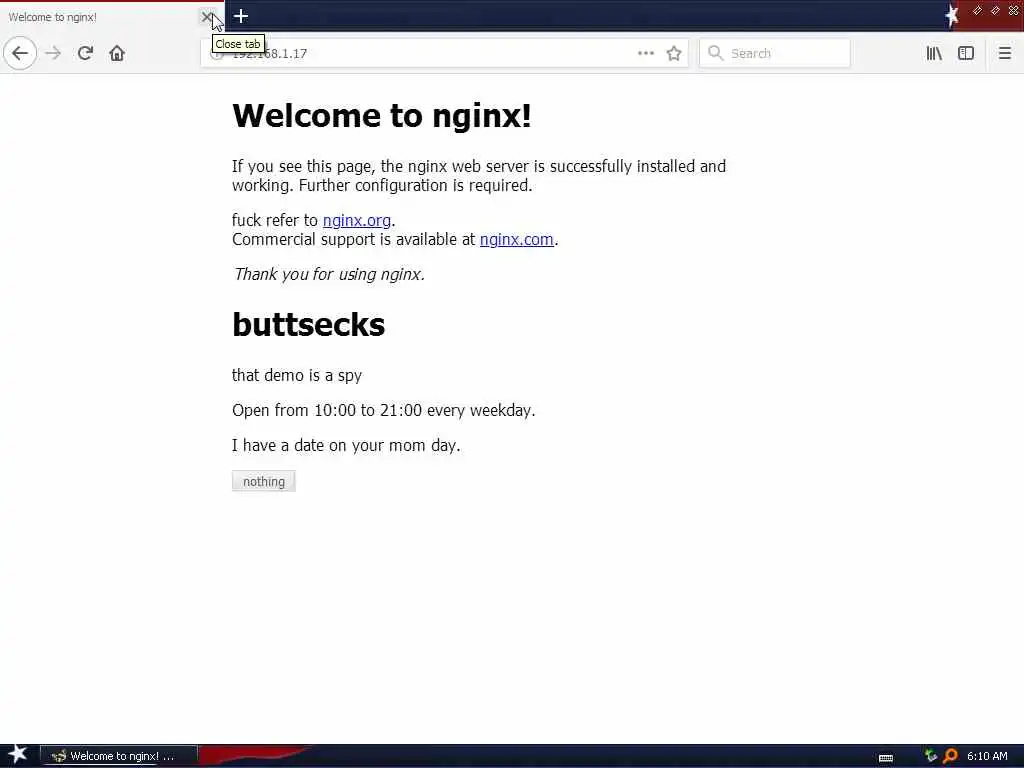Screen dimensions: 1024x768
Task: Toggle the sidebar view icon
Action: (x=966, y=53)
